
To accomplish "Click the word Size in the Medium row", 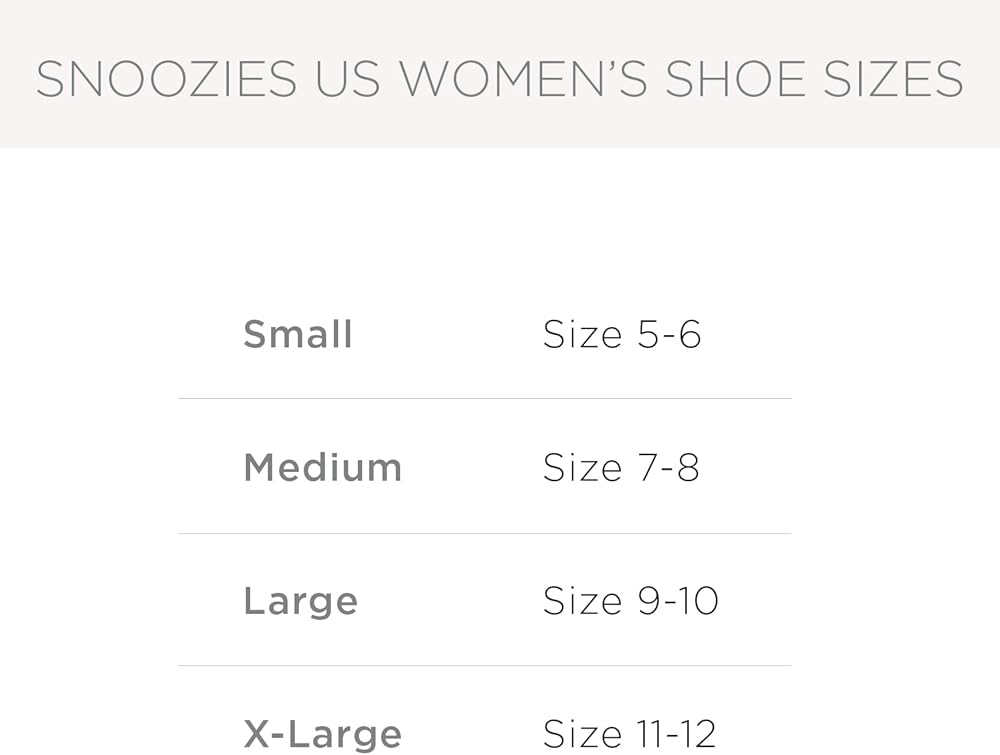I will [583, 468].
